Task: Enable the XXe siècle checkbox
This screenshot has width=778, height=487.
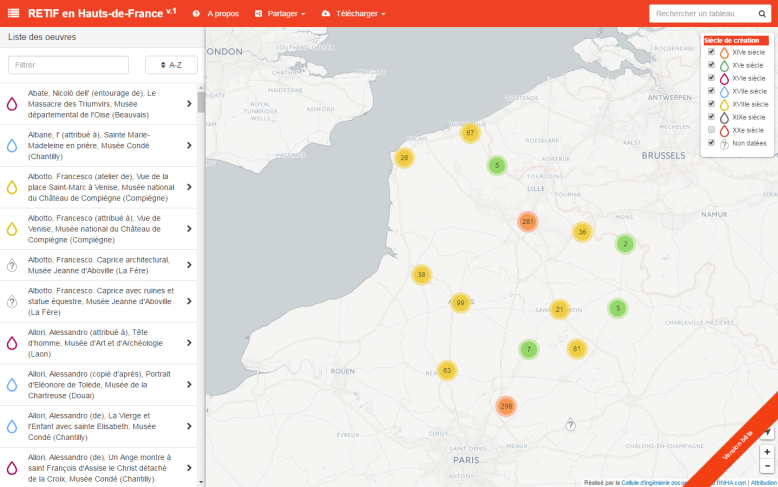Action: (x=711, y=130)
